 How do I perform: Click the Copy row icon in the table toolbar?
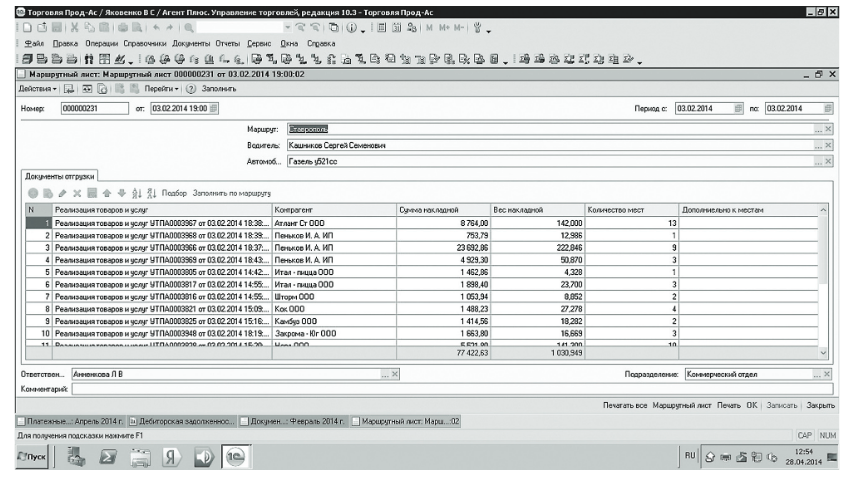pyautogui.click(x=48, y=193)
